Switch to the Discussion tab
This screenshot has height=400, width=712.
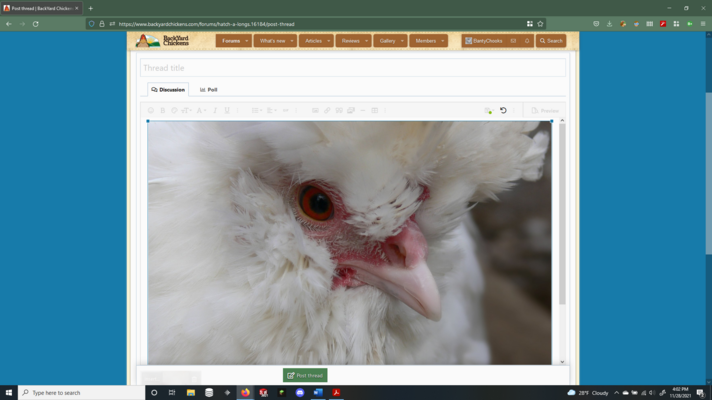pos(168,89)
